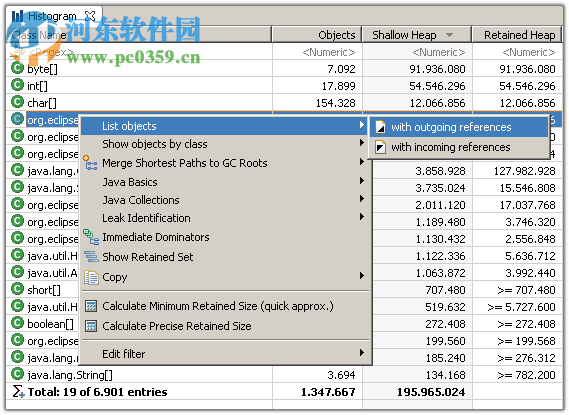Click the Merge Shortest Paths to GC Roots icon
Image resolution: width=569 pixels, height=415 pixels.
coord(90,163)
